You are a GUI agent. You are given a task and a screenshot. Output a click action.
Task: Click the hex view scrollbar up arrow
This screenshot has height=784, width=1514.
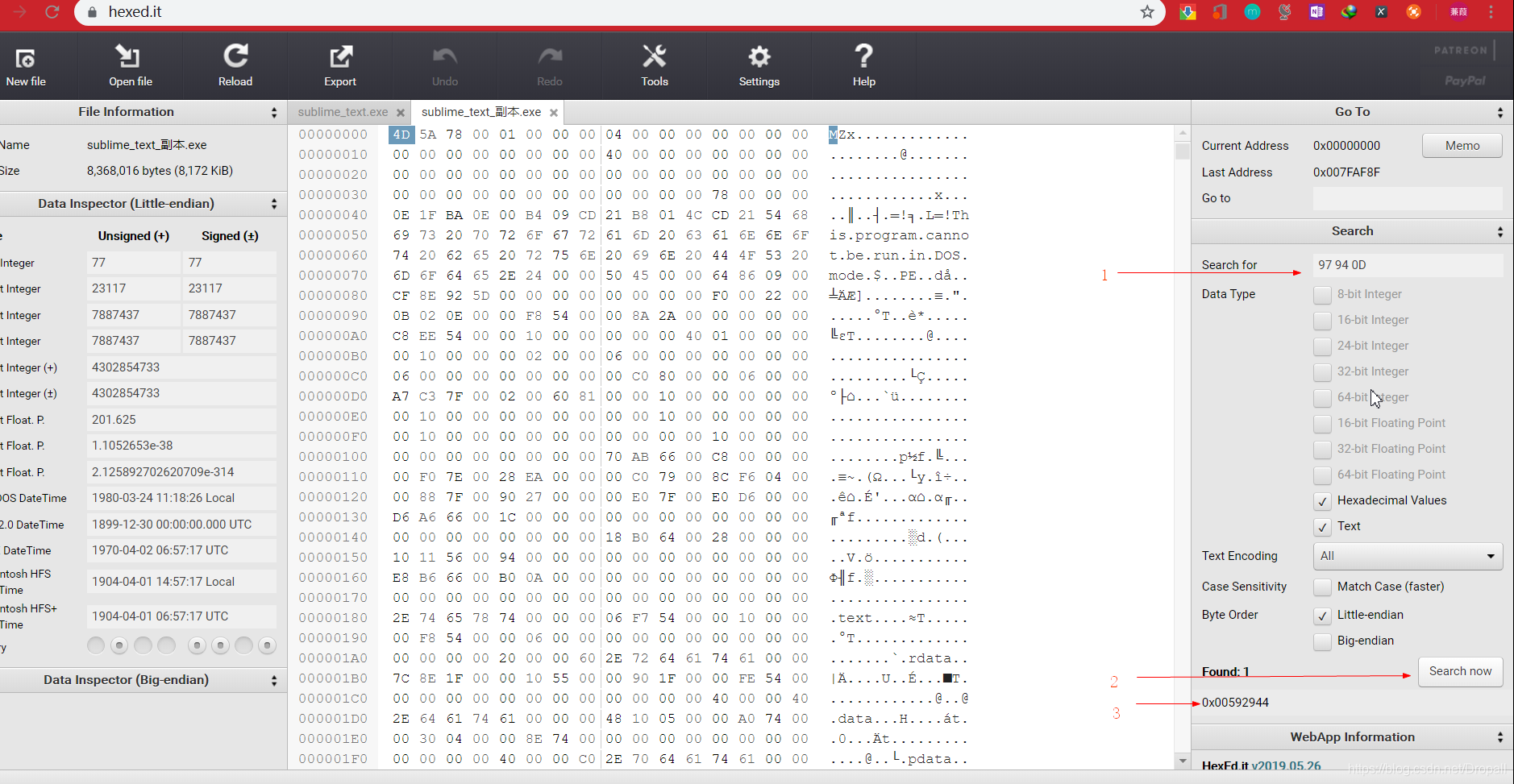[x=1183, y=133]
